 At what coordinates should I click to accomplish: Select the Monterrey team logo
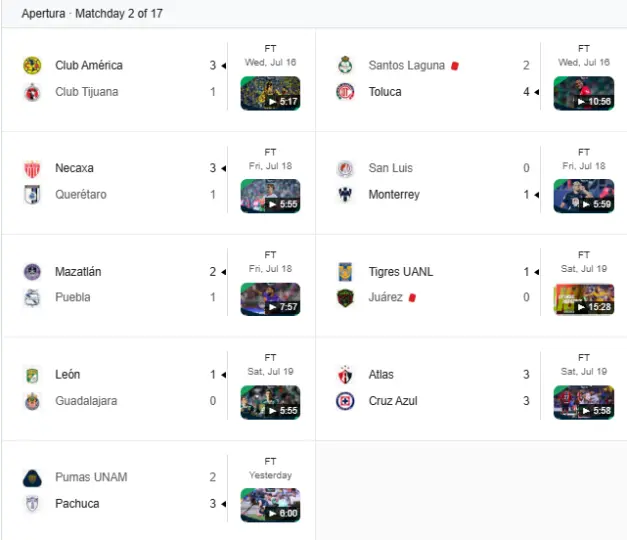345,195
